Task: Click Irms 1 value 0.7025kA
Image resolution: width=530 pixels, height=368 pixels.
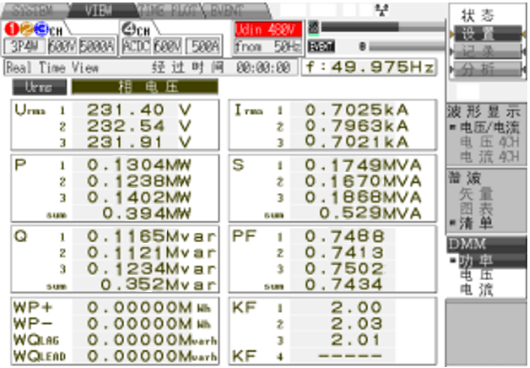Action: click(357, 110)
